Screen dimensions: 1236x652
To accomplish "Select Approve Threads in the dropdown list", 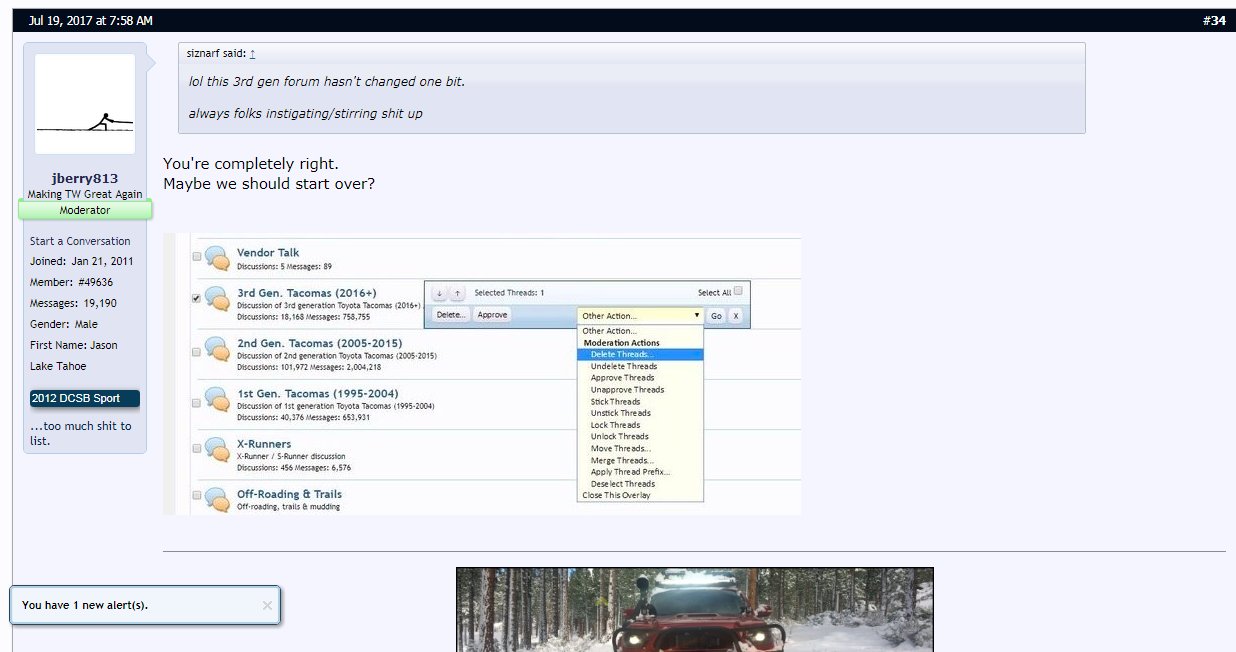I will [x=623, y=378].
